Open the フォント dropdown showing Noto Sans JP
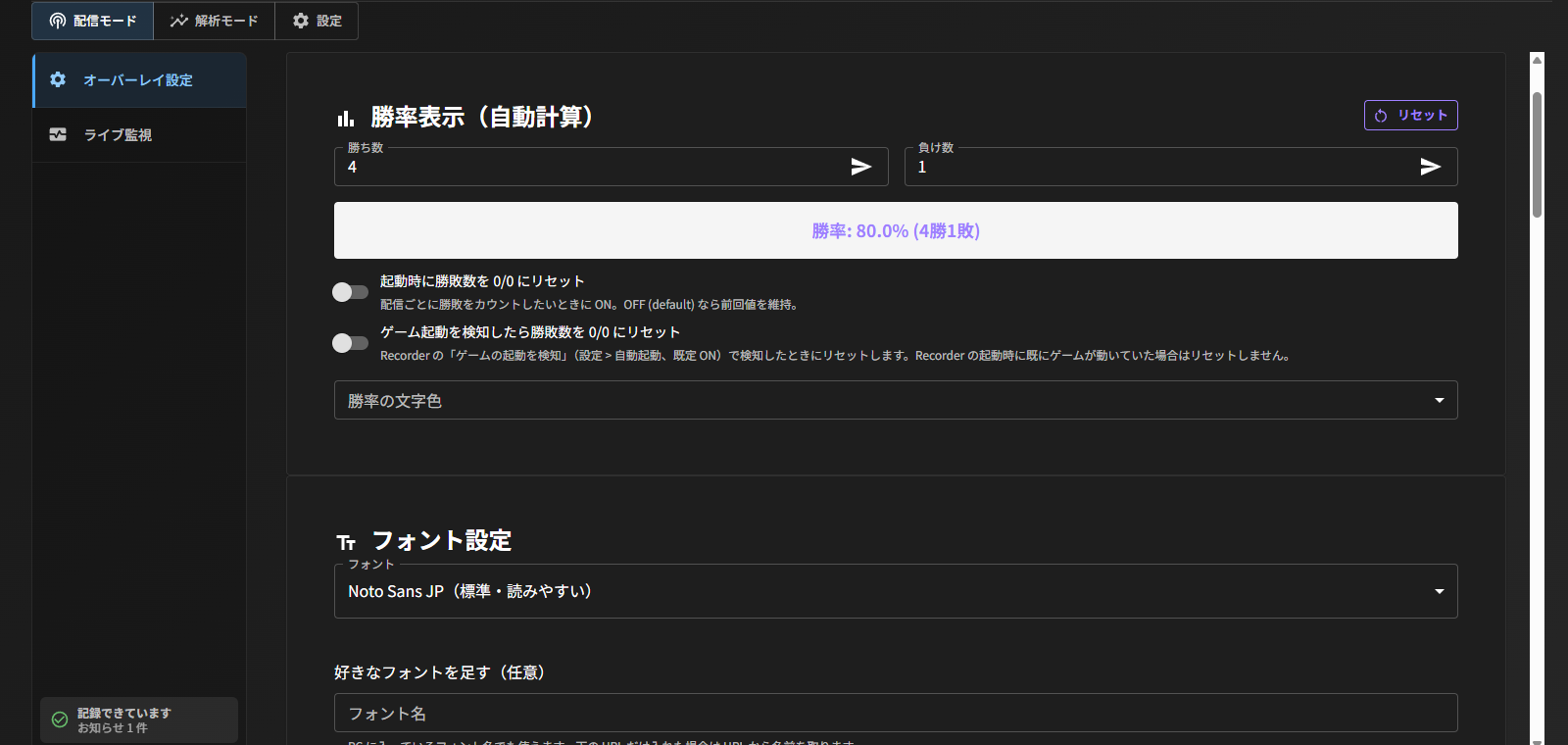Screen dimensions: 1568x745 pyautogui.click(x=896, y=591)
